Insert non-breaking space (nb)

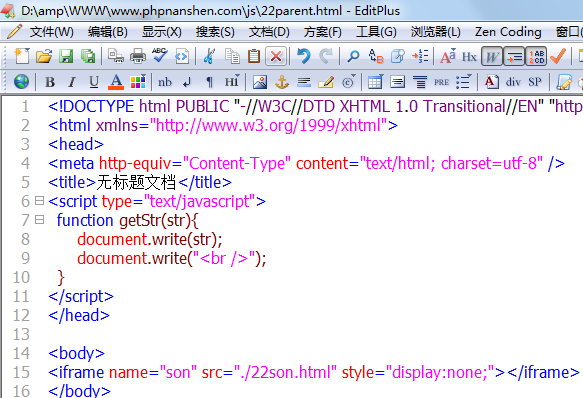(x=165, y=82)
